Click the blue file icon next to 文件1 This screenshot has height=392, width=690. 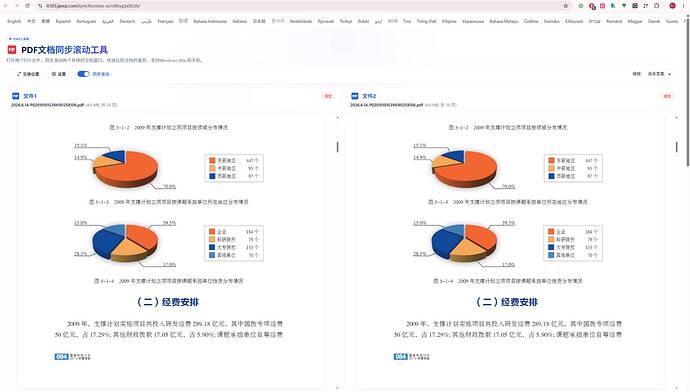coord(15,96)
